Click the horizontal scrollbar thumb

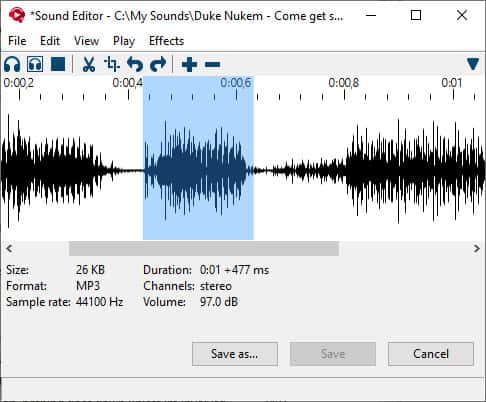(204, 249)
